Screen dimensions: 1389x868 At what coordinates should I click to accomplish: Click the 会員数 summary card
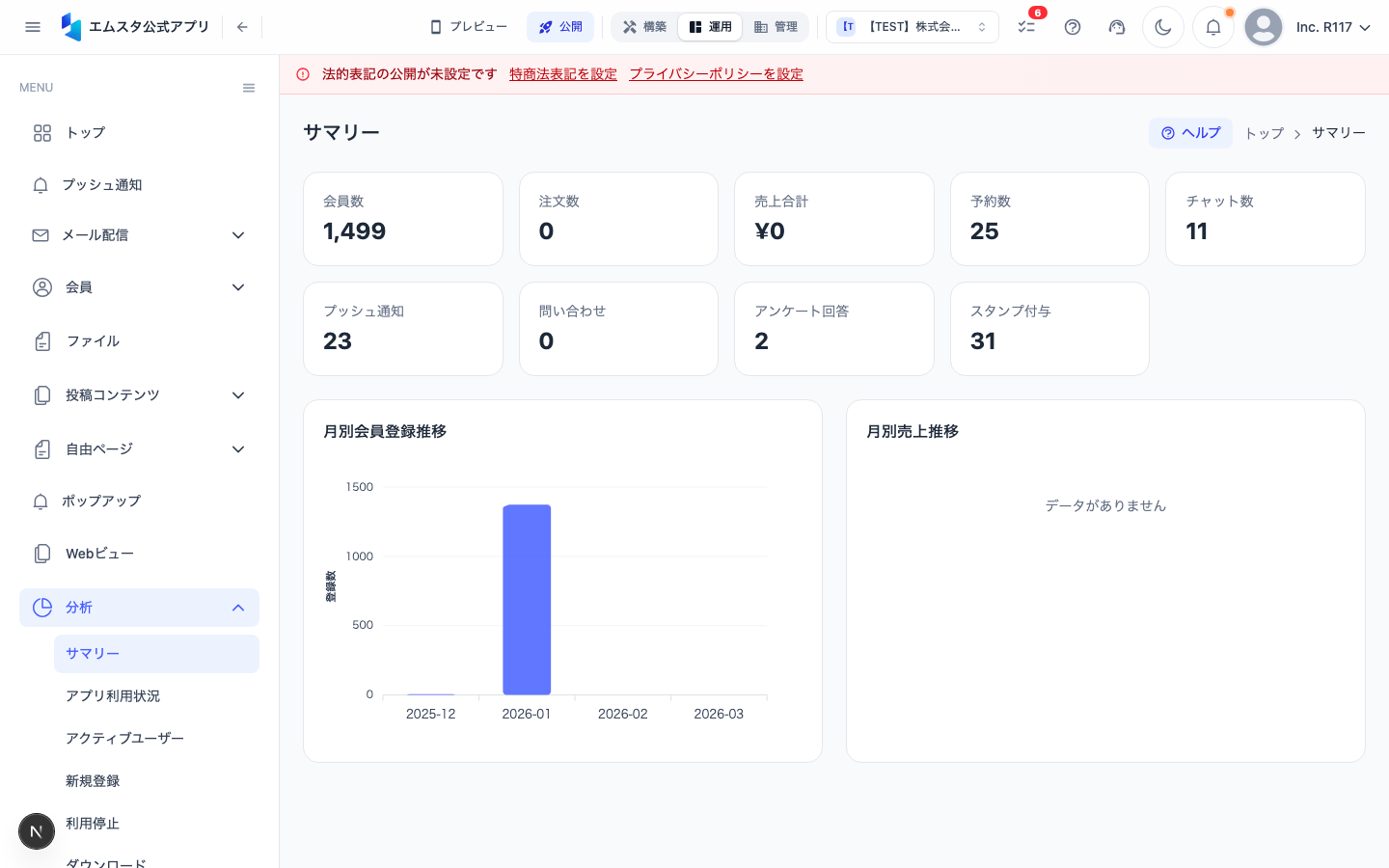tap(403, 219)
